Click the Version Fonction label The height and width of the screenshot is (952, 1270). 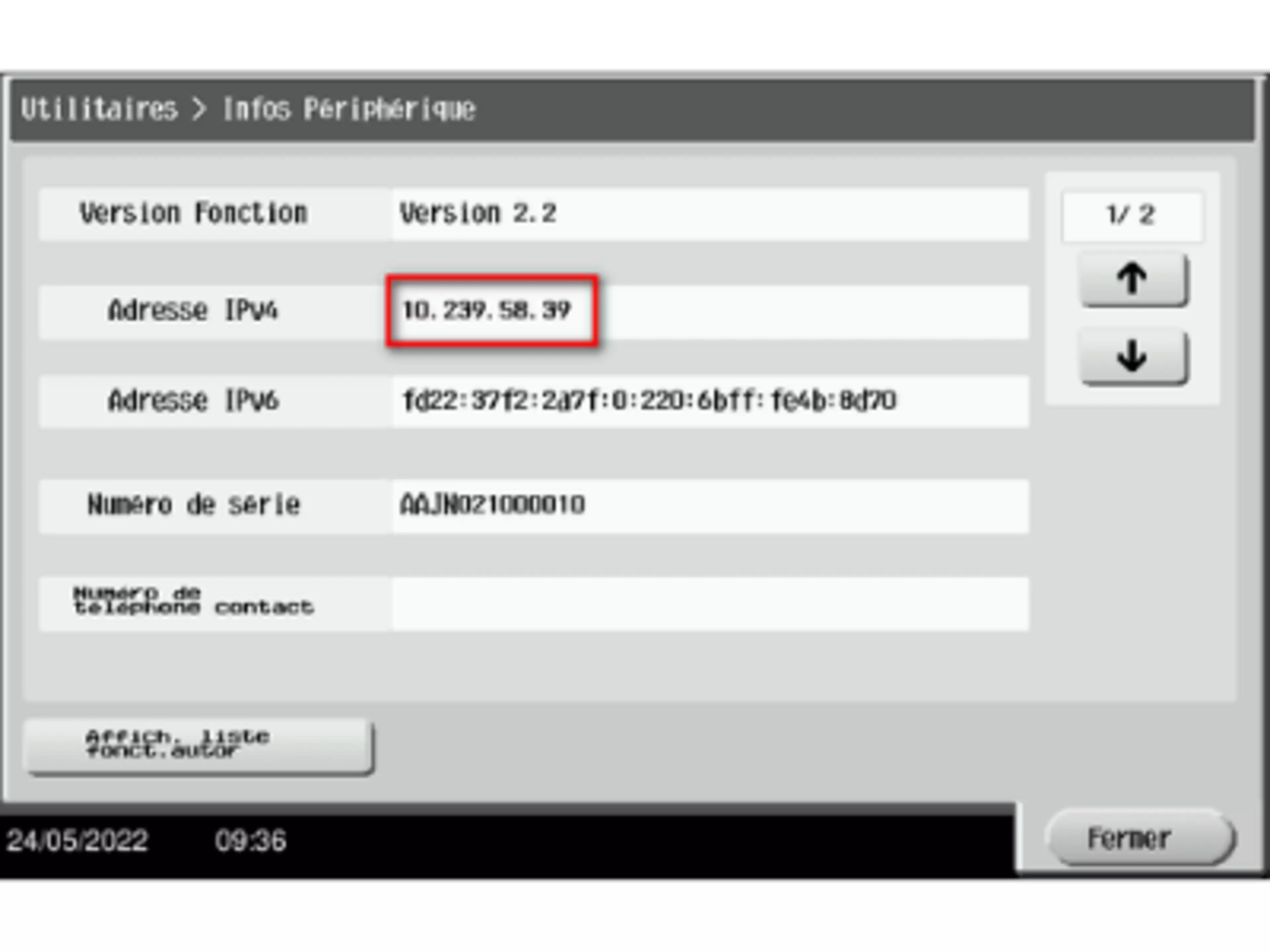[193, 214]
